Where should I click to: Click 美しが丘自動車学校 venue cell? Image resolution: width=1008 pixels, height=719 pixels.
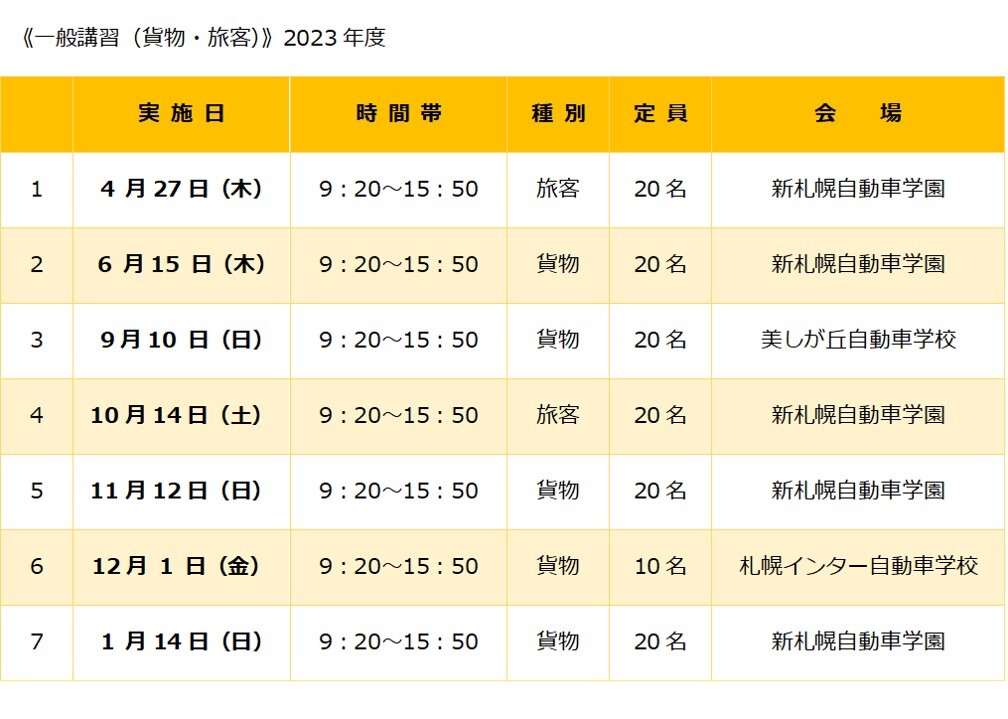(x=858, y=340)
